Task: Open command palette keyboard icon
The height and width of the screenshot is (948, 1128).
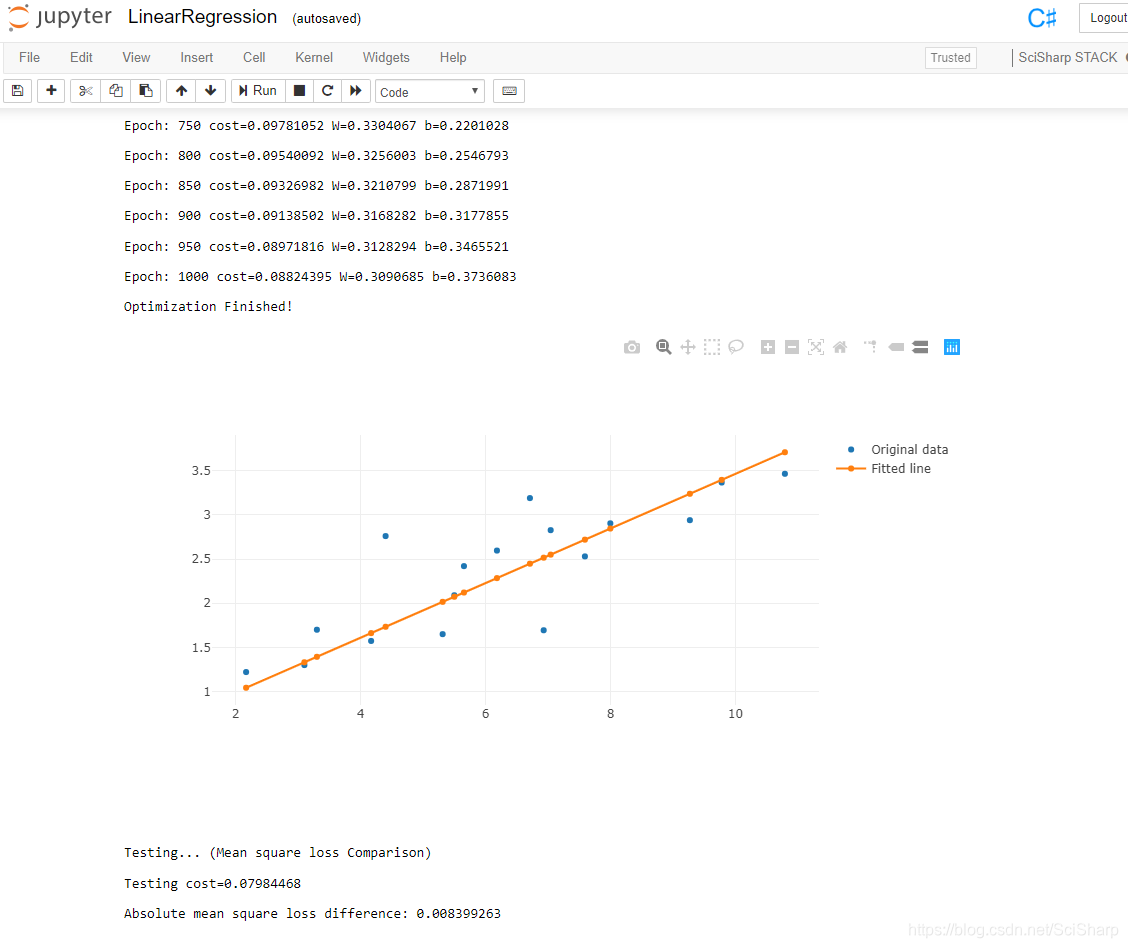Action: [x=509, y=91]
